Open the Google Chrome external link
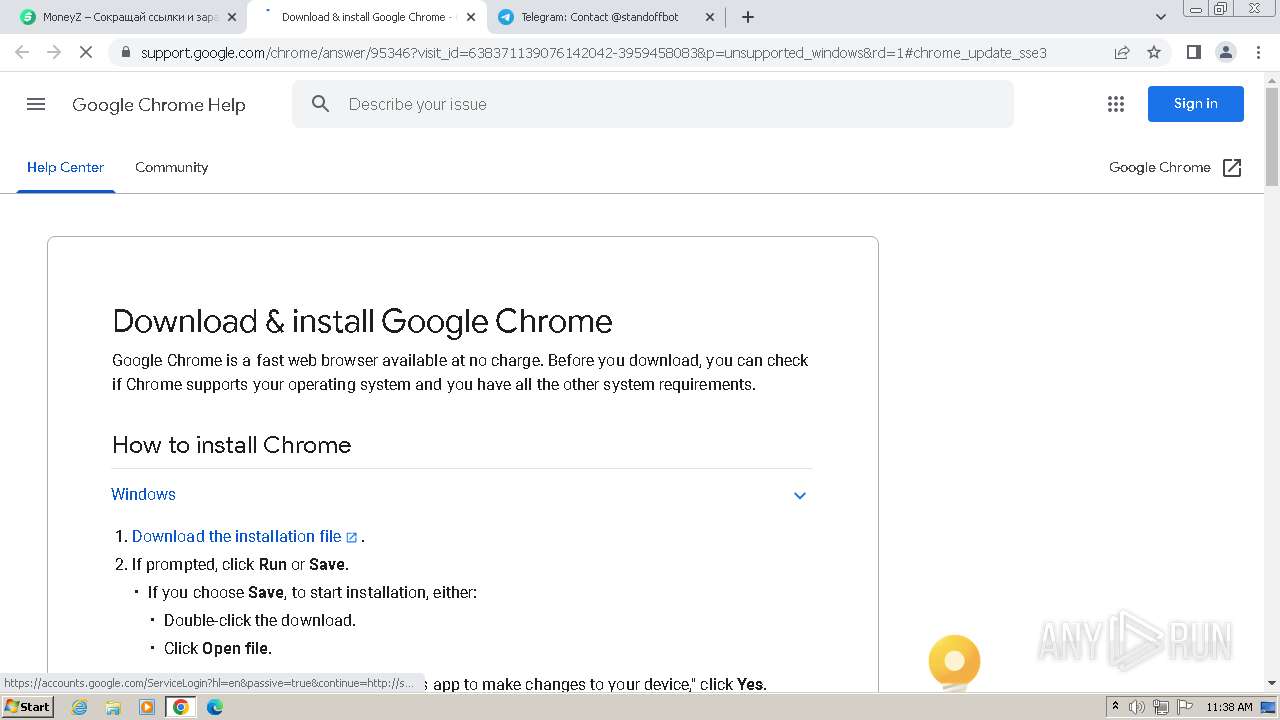 1175,167
